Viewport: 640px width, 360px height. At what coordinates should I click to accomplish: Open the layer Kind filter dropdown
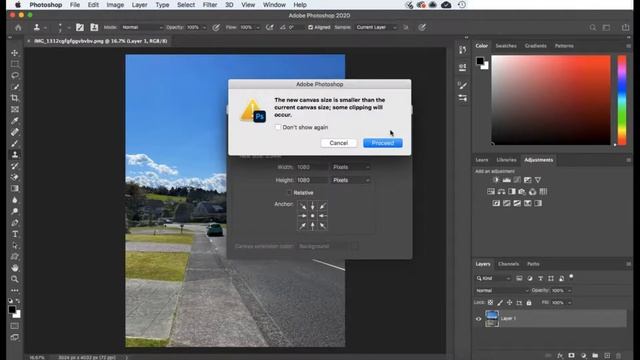tap(493, 278)
